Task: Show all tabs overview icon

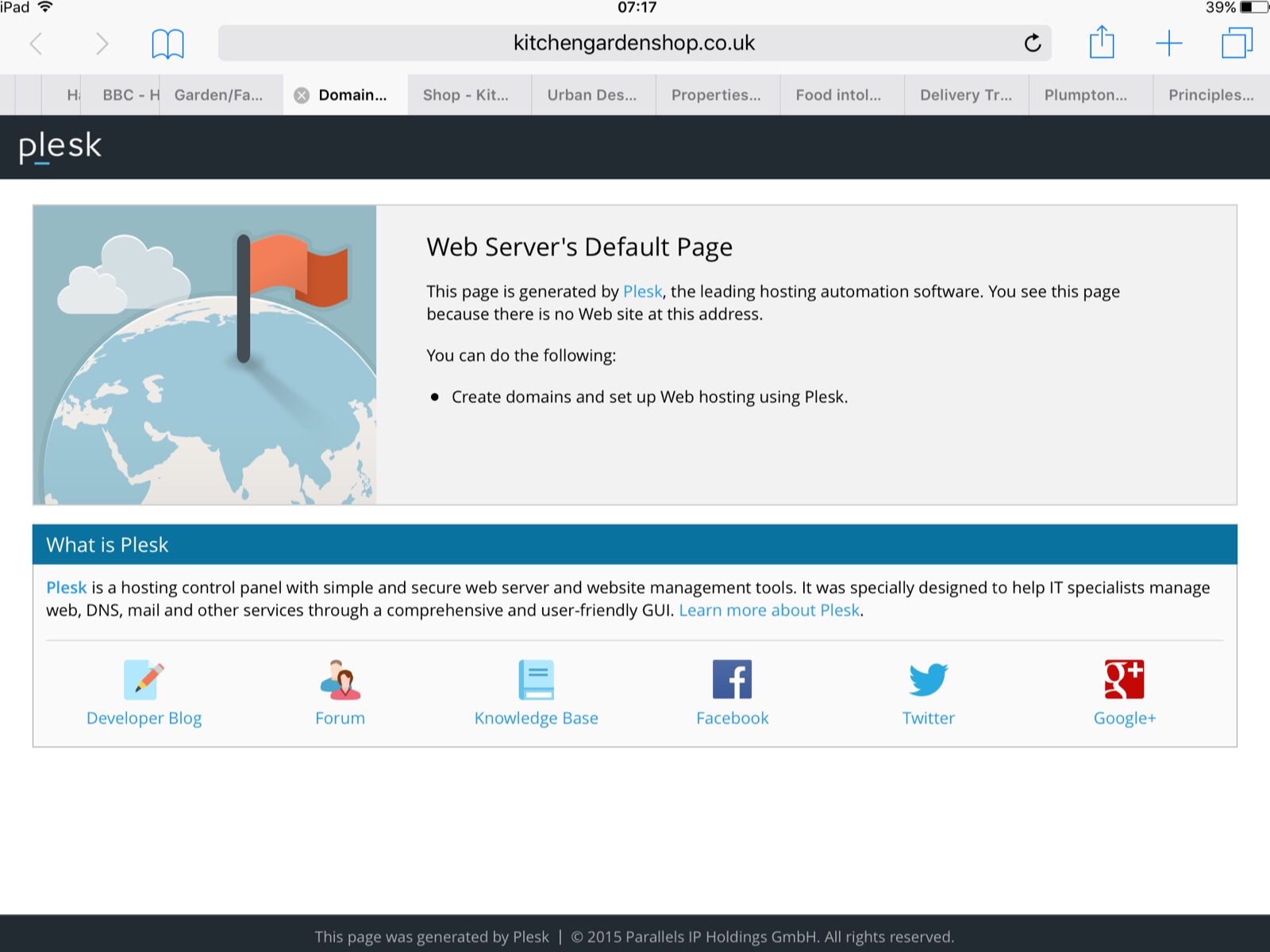Action: [x=1236, y=44]
